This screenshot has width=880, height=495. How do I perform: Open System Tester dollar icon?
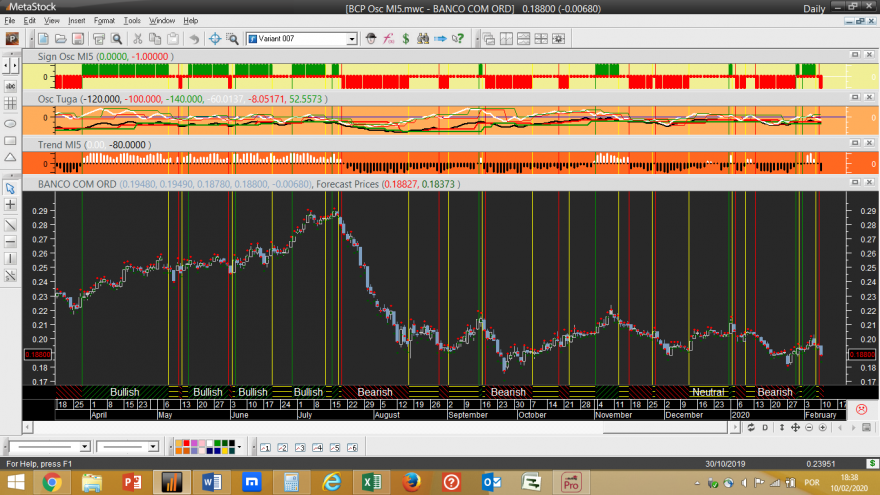point(406,39)
